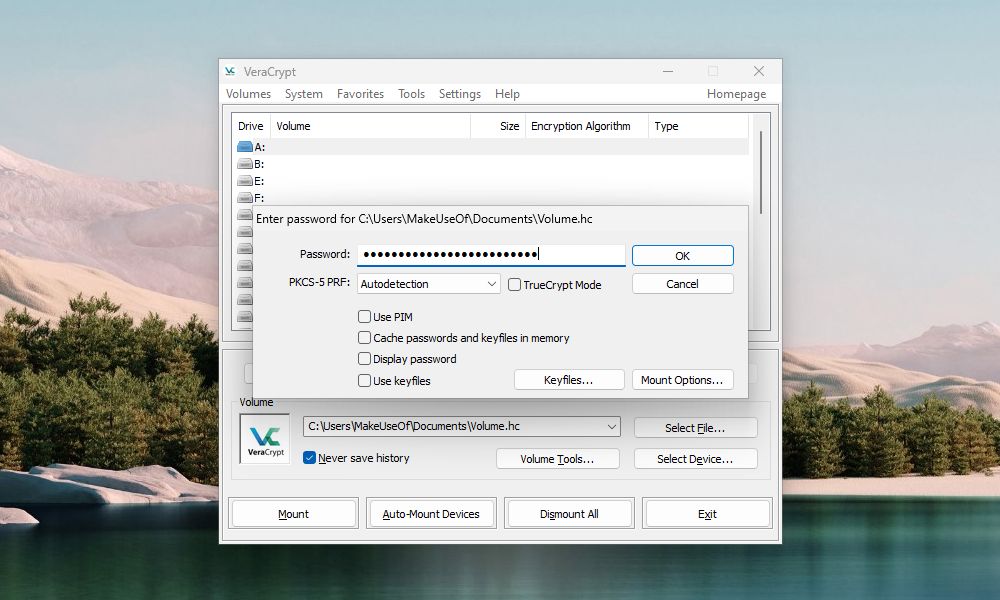This screenshot has height=600, width=1000.
Task: Expand the volume path combo box
Action: 612,426
